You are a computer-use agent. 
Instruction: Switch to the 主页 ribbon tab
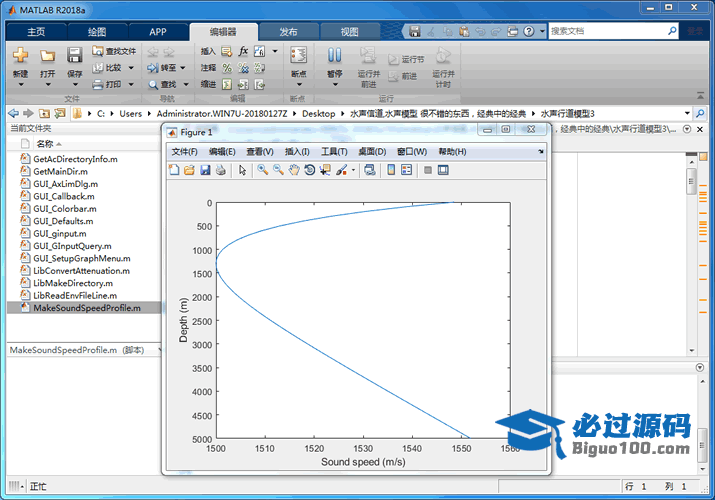(36, 32)
